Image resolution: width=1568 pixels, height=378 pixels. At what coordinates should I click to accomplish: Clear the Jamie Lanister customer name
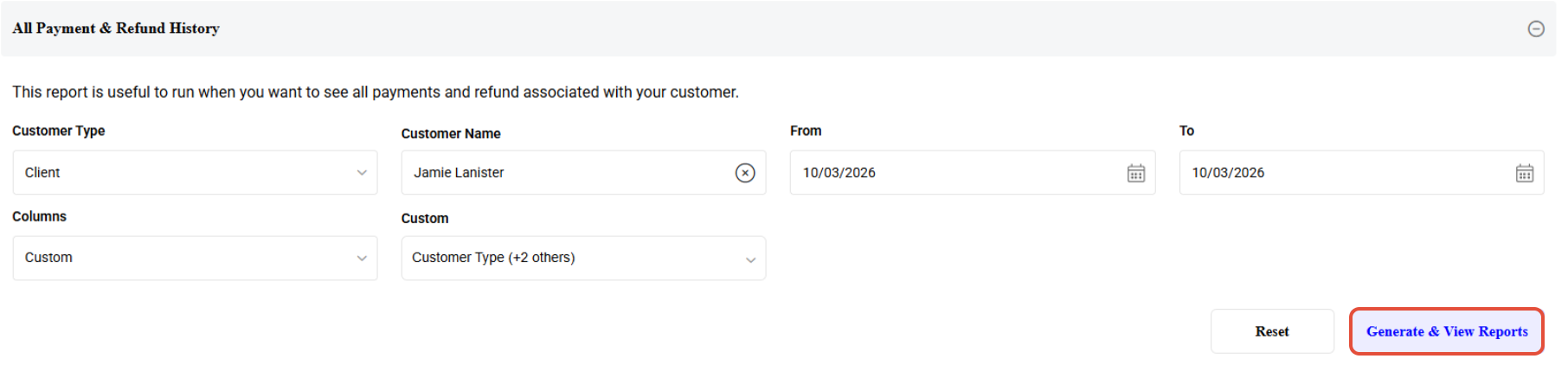pos(745,173)
